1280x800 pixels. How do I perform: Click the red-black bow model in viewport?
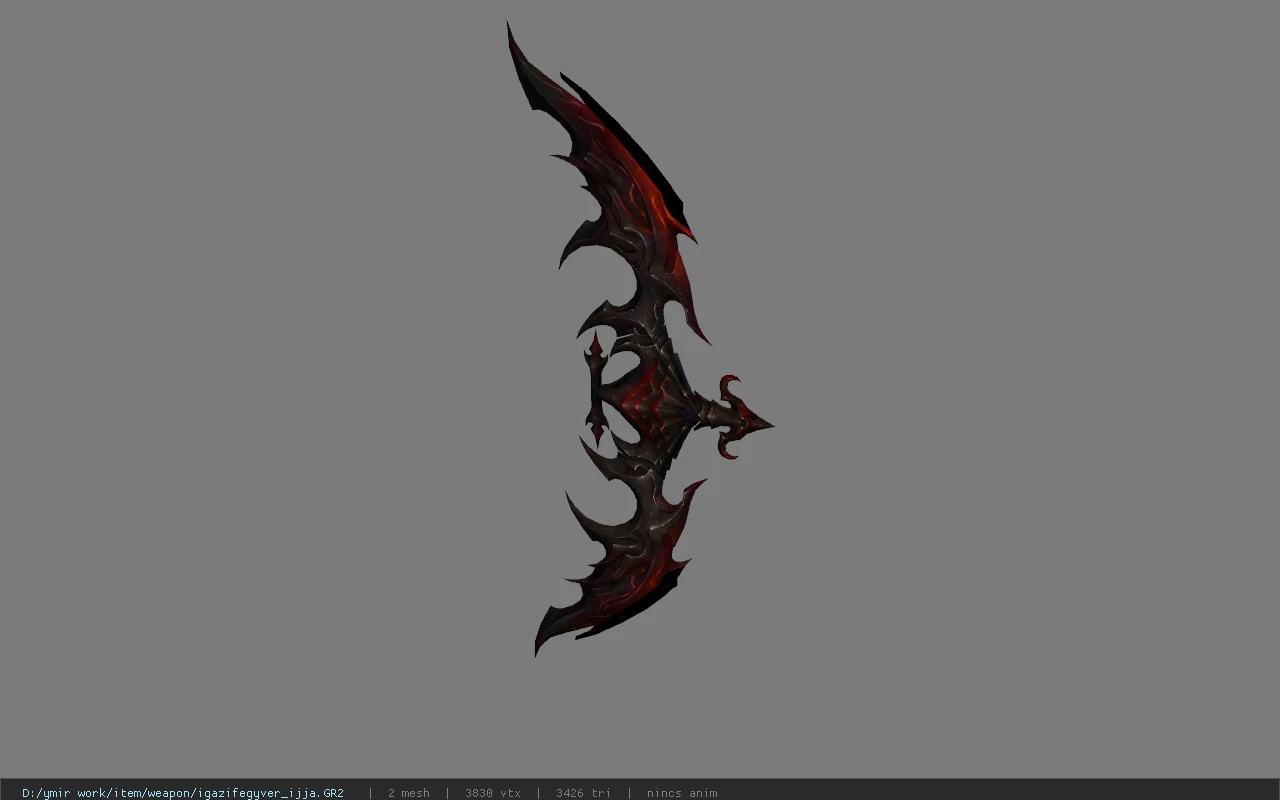pos(640,340)
